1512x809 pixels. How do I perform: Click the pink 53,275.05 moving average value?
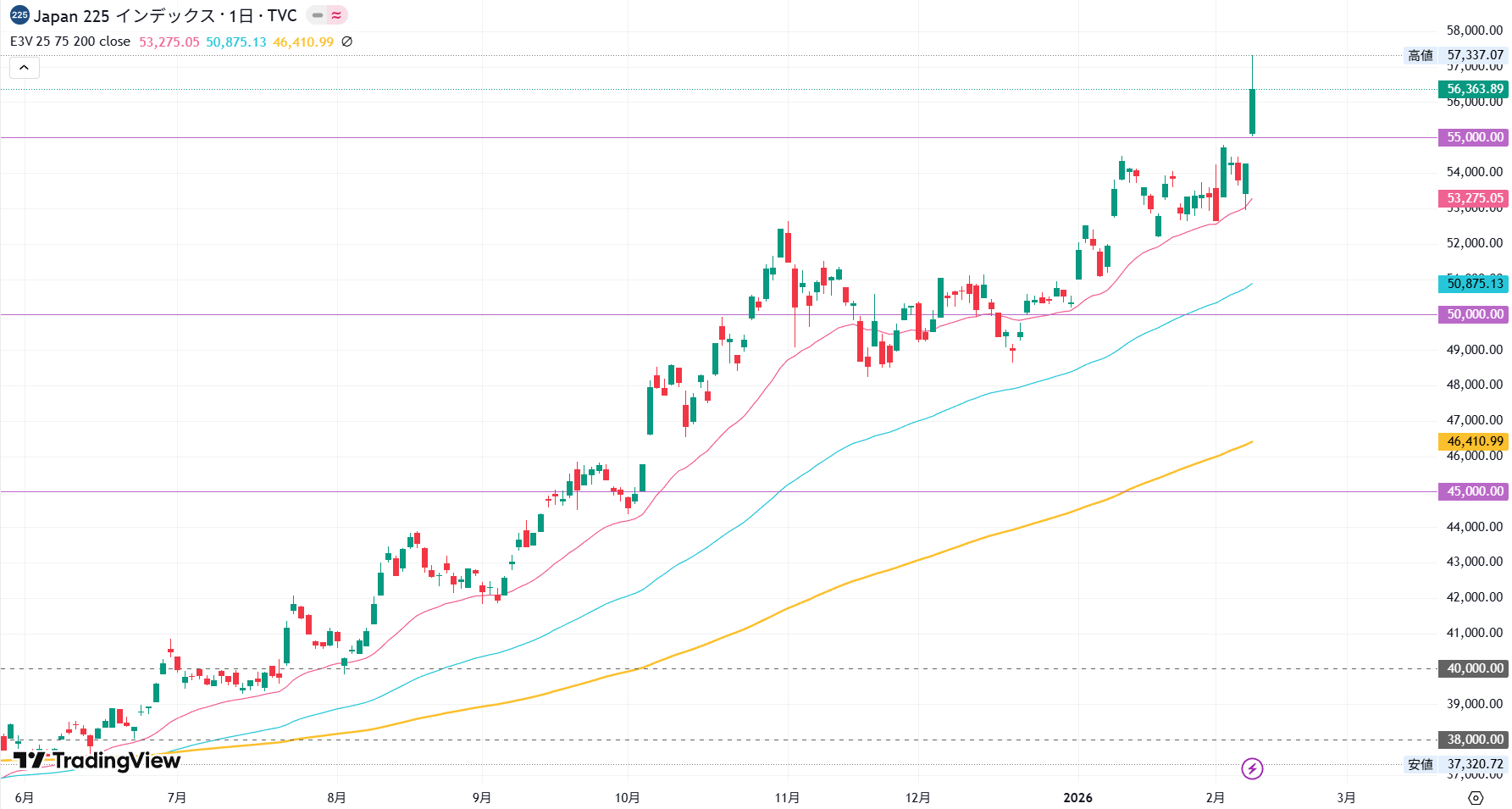pos(169,42)
